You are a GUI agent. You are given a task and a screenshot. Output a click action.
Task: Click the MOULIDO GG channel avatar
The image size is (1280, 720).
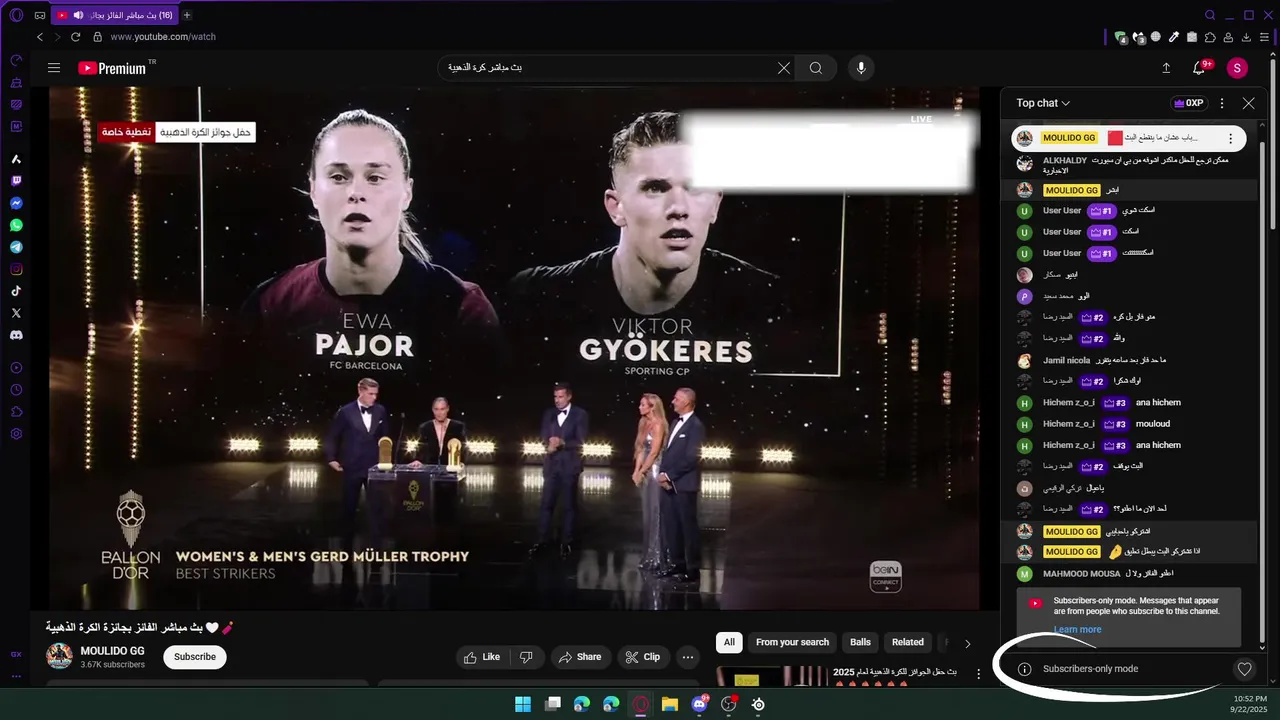[60, 656]
